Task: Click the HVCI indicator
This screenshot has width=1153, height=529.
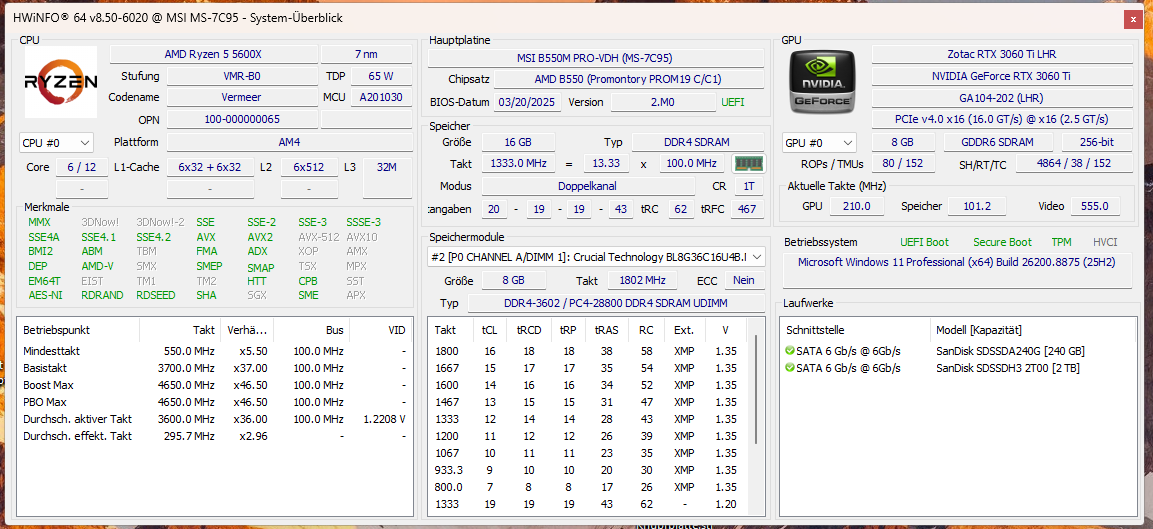Action: (x=1105, y=242)
